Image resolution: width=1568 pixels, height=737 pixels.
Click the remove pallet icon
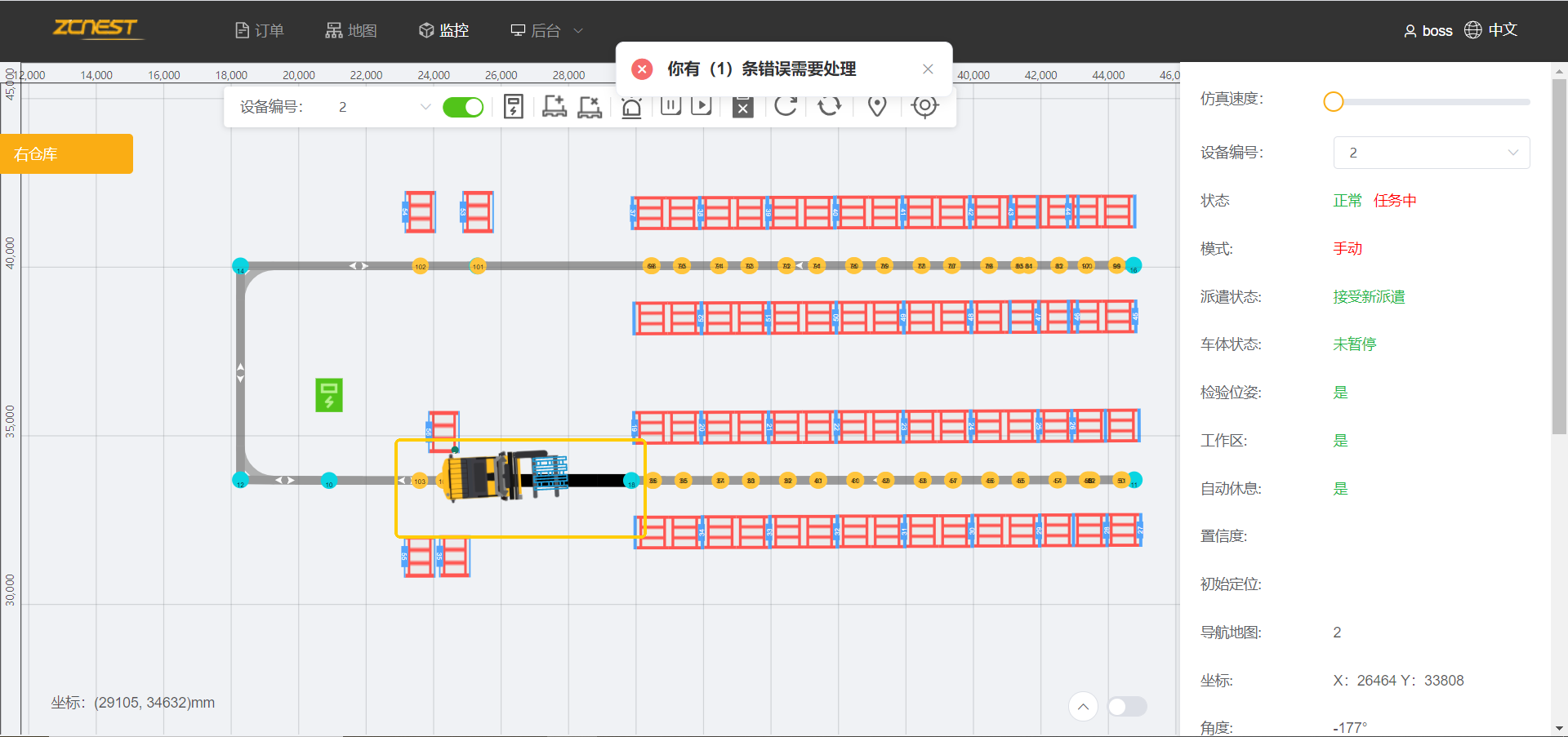pyautogui.click(x=590, y=107)
